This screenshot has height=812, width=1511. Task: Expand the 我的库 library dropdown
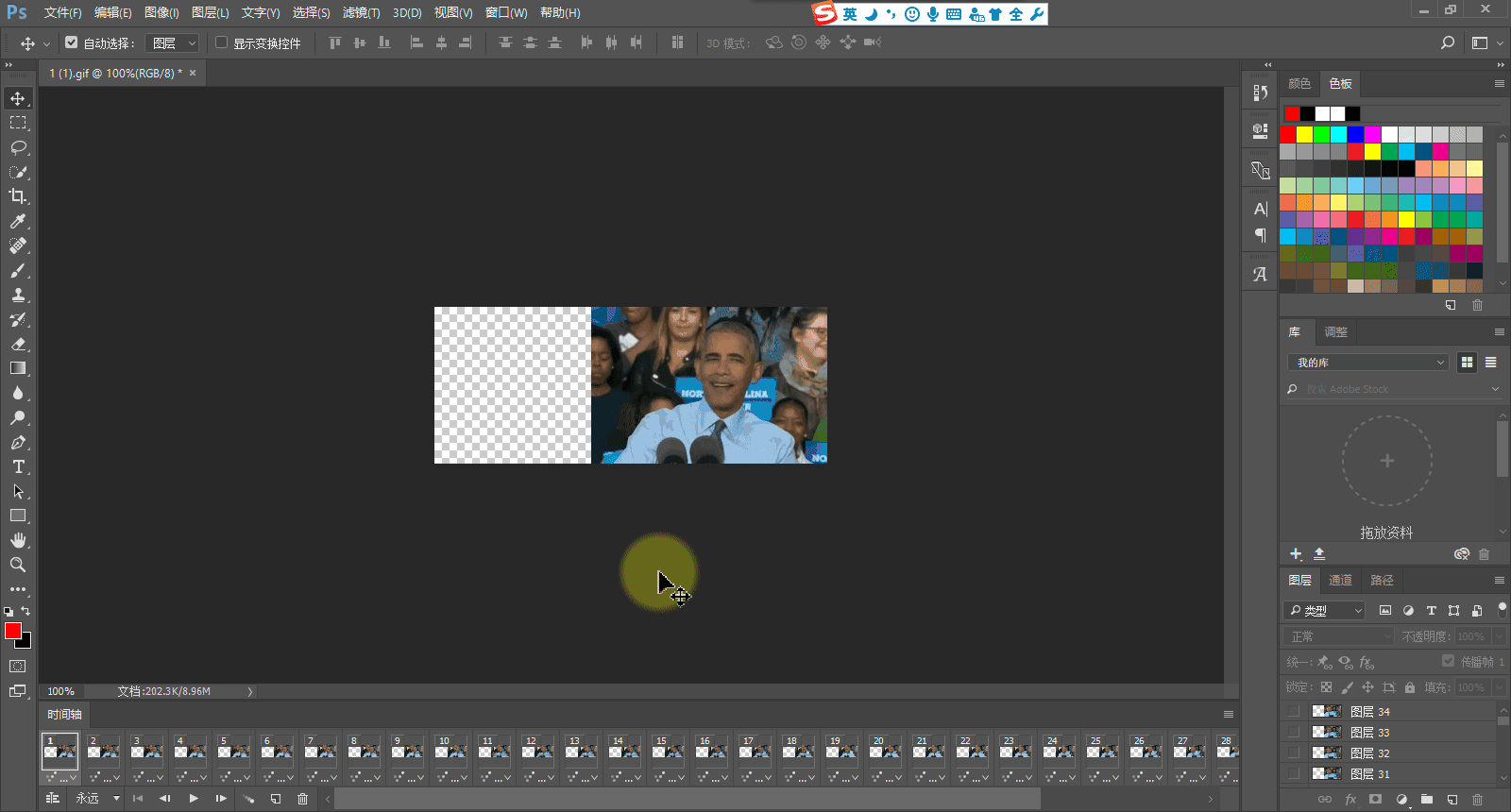click(1367, 363)
